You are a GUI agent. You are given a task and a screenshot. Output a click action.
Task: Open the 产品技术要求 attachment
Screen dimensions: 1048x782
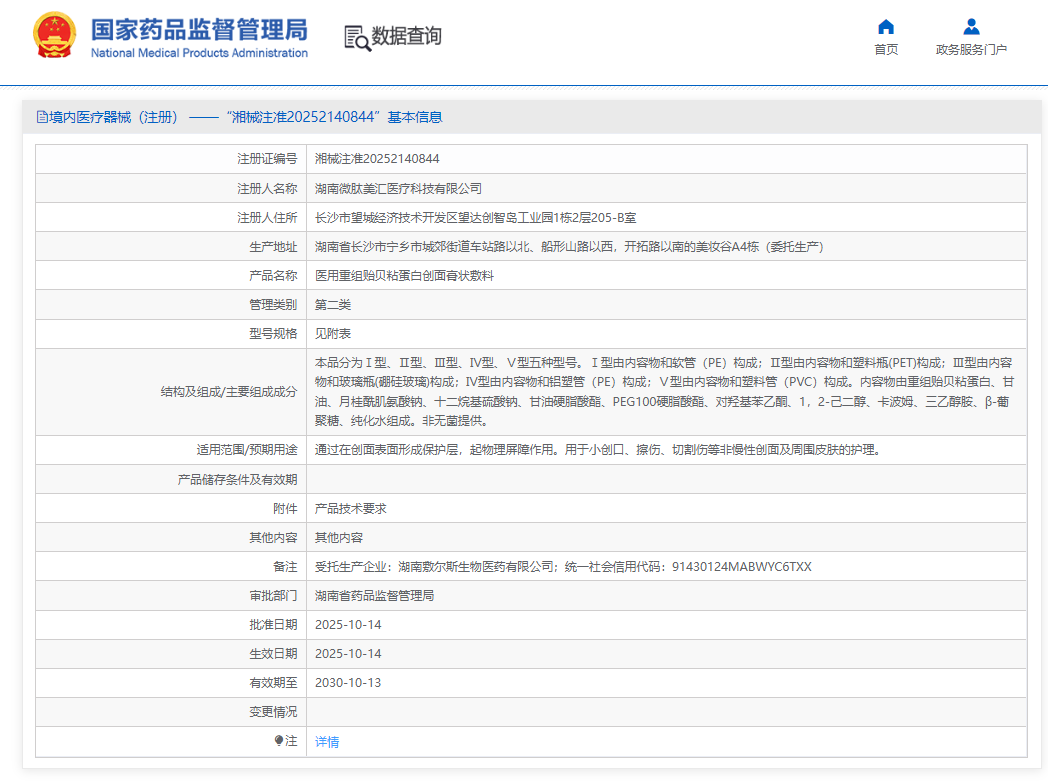pyautogui.click(x=348, y=508)
